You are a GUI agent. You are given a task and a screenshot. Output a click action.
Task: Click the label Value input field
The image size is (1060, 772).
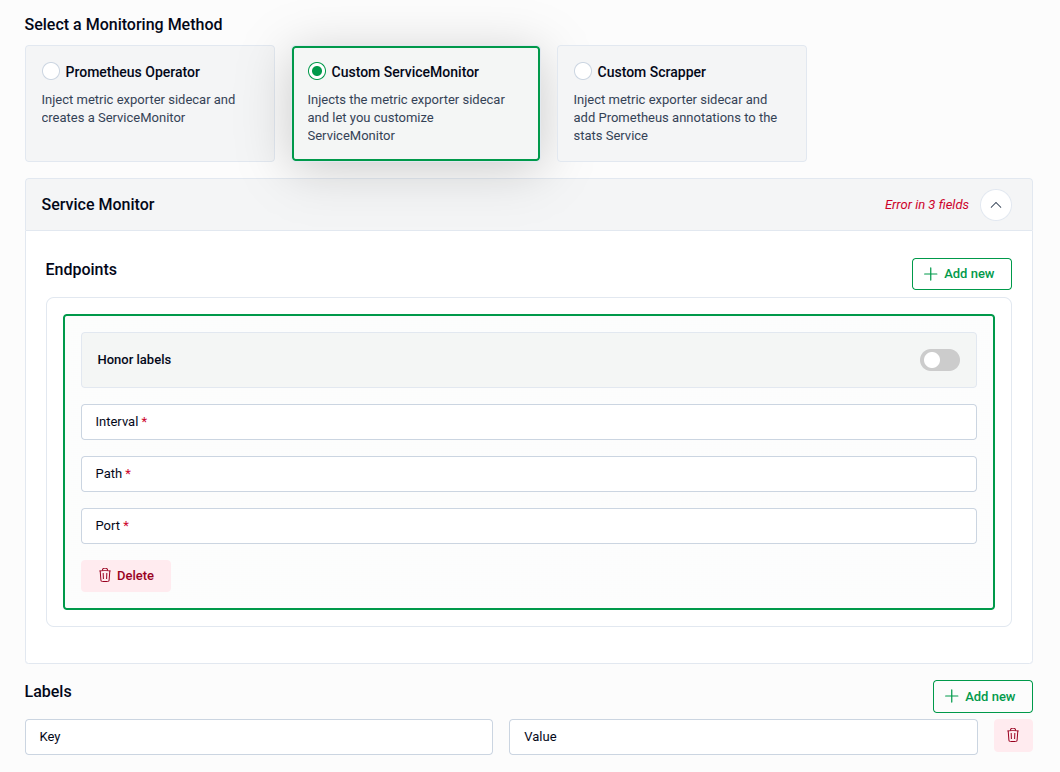[743, 736]
